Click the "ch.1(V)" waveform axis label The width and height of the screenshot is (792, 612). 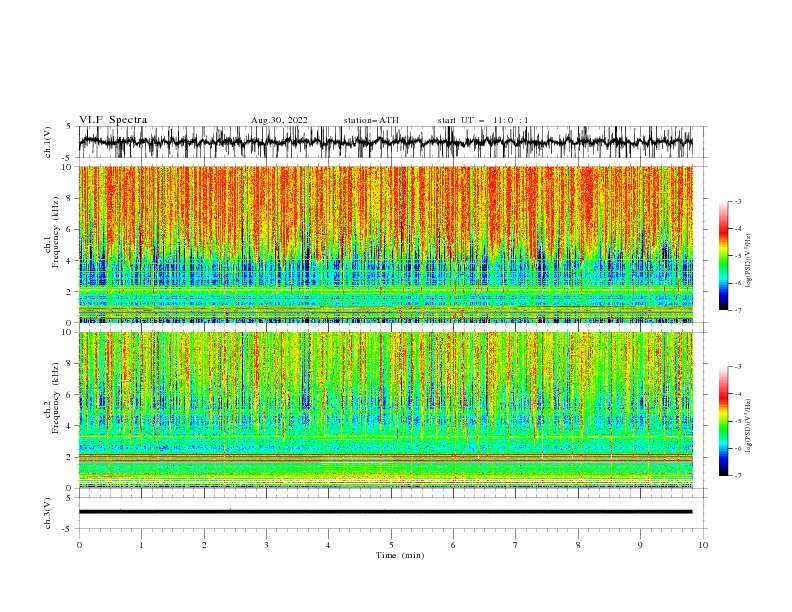[x=48, y=142]
